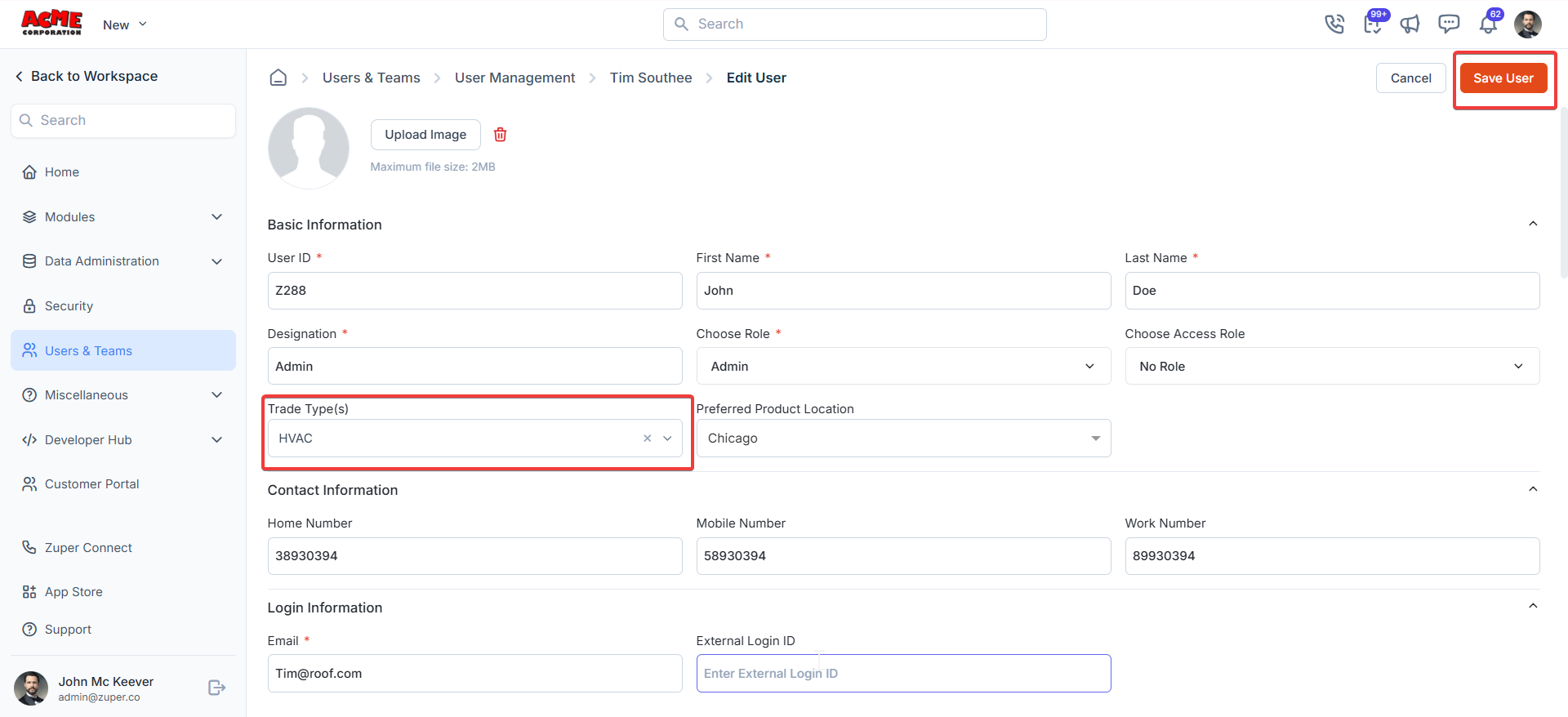Click the Save User button

[x=1503, y=78]
